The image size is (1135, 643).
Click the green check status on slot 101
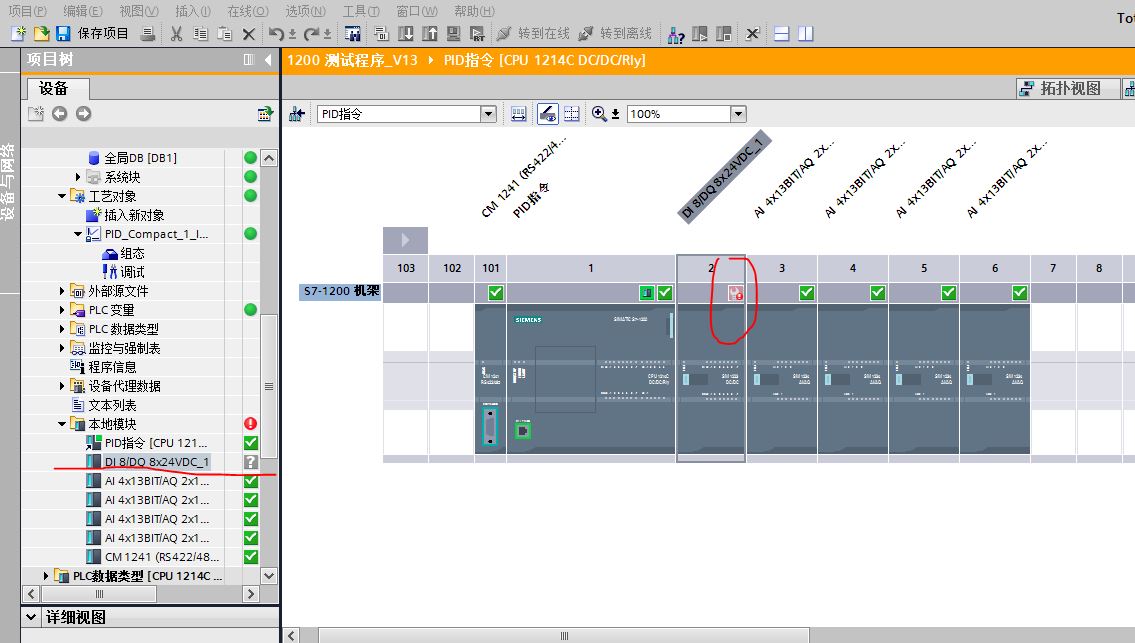click(x=495, y=293)
